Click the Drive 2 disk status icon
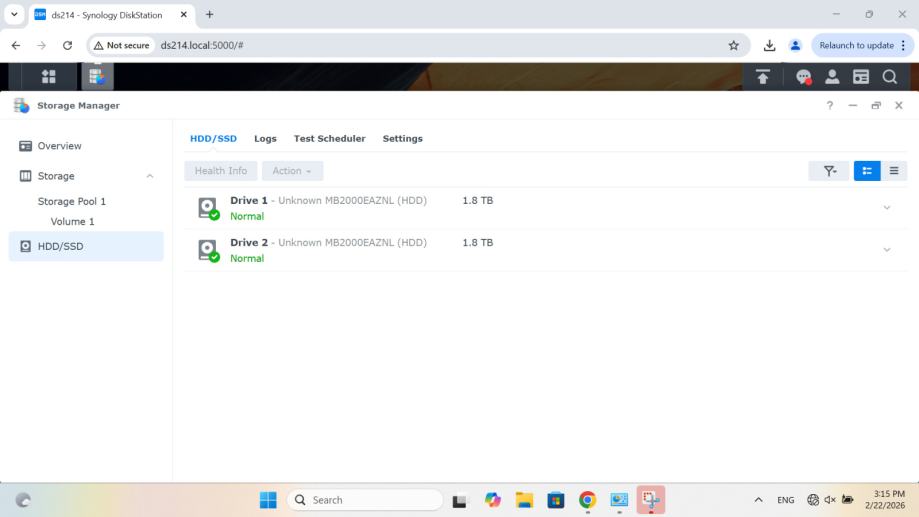Image resolution: width=919 pixels, height=517 pixels. pos(208,250)
